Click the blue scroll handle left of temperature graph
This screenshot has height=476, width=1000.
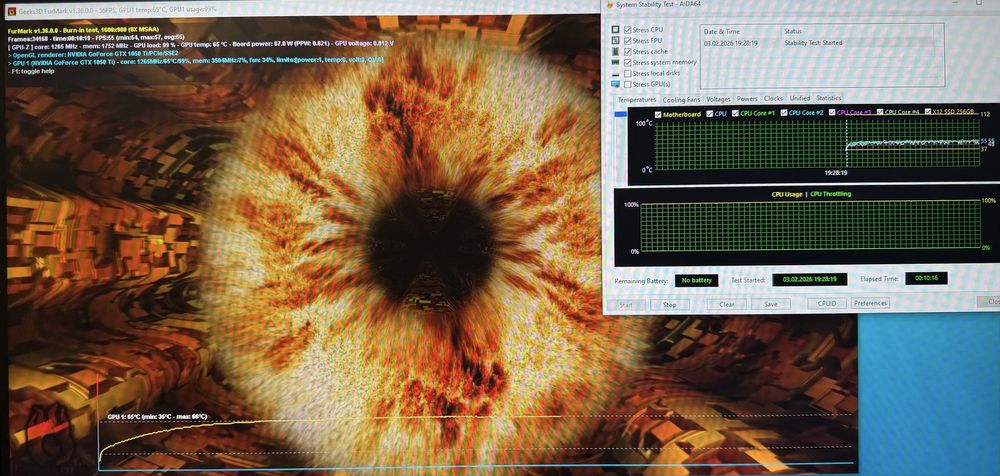coord(620,114)
